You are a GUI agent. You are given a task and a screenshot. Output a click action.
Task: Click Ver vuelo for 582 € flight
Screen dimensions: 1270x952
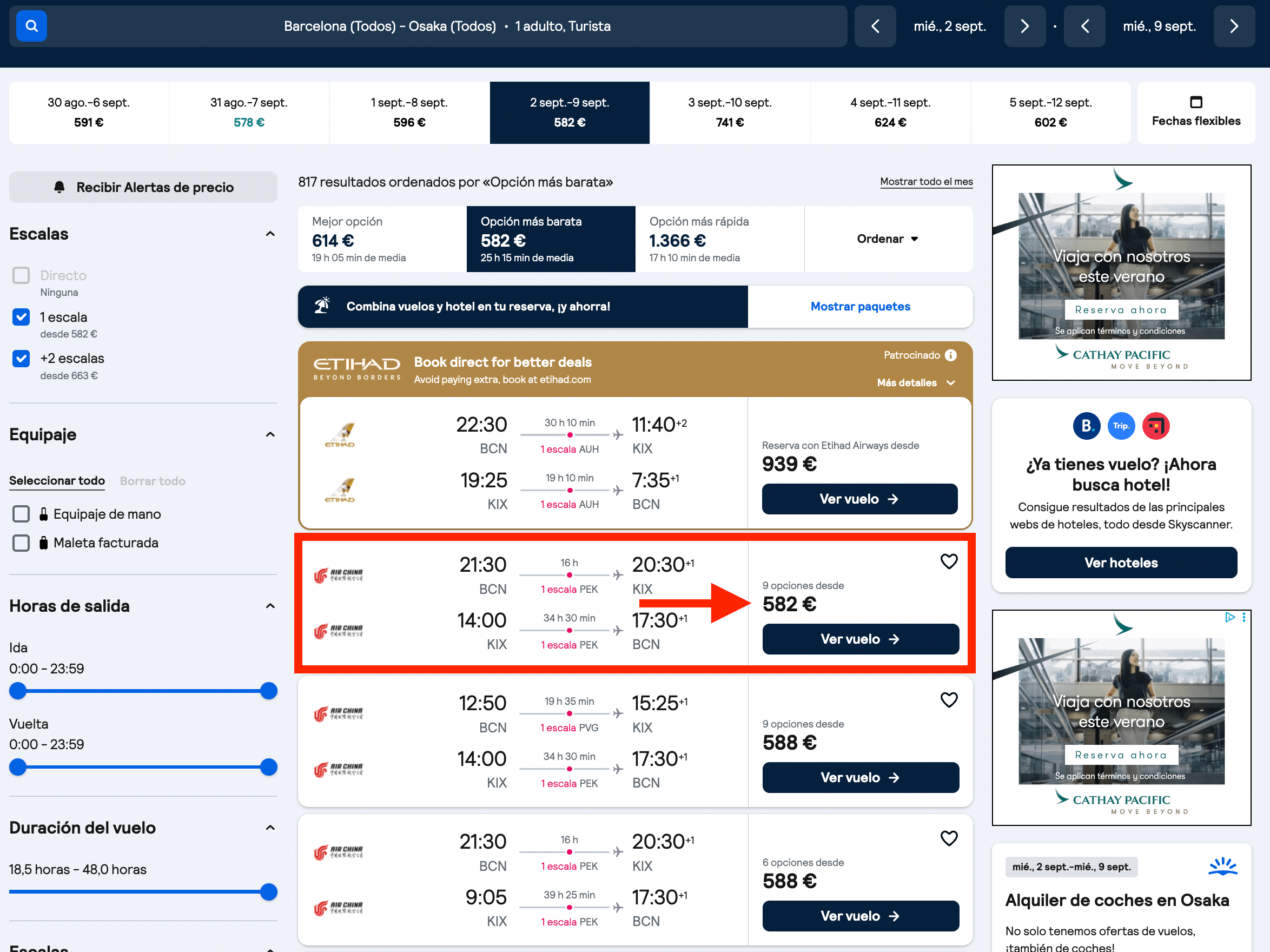pyautogui.click(x=860, y=638)
